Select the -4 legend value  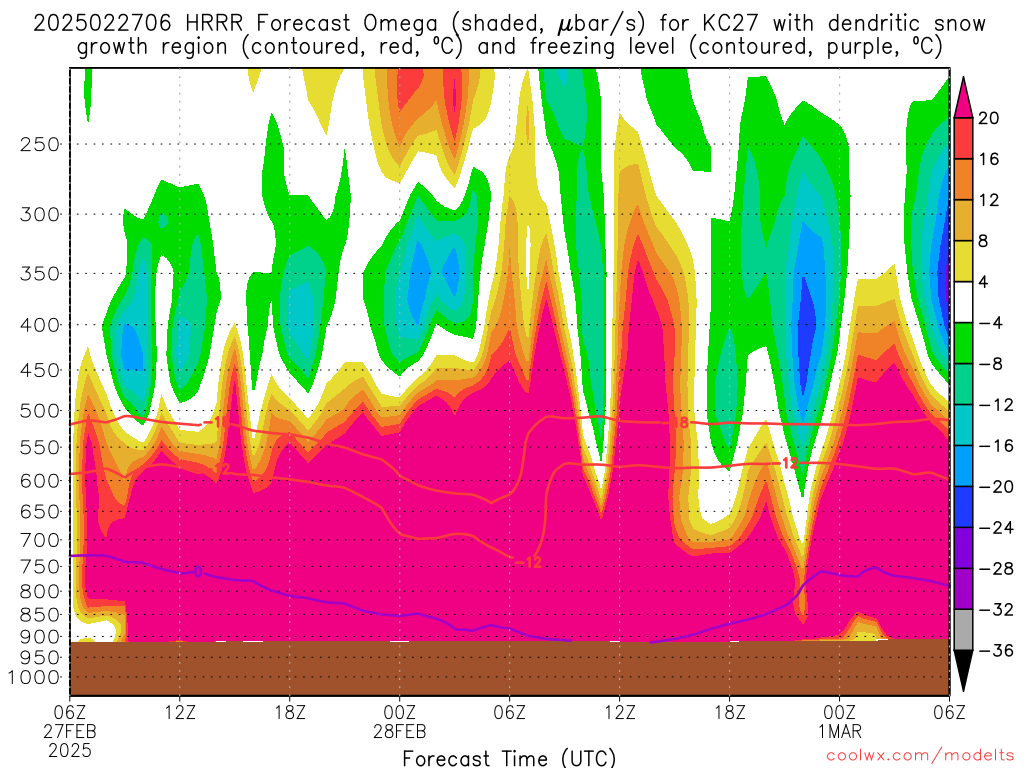[989, 323]
